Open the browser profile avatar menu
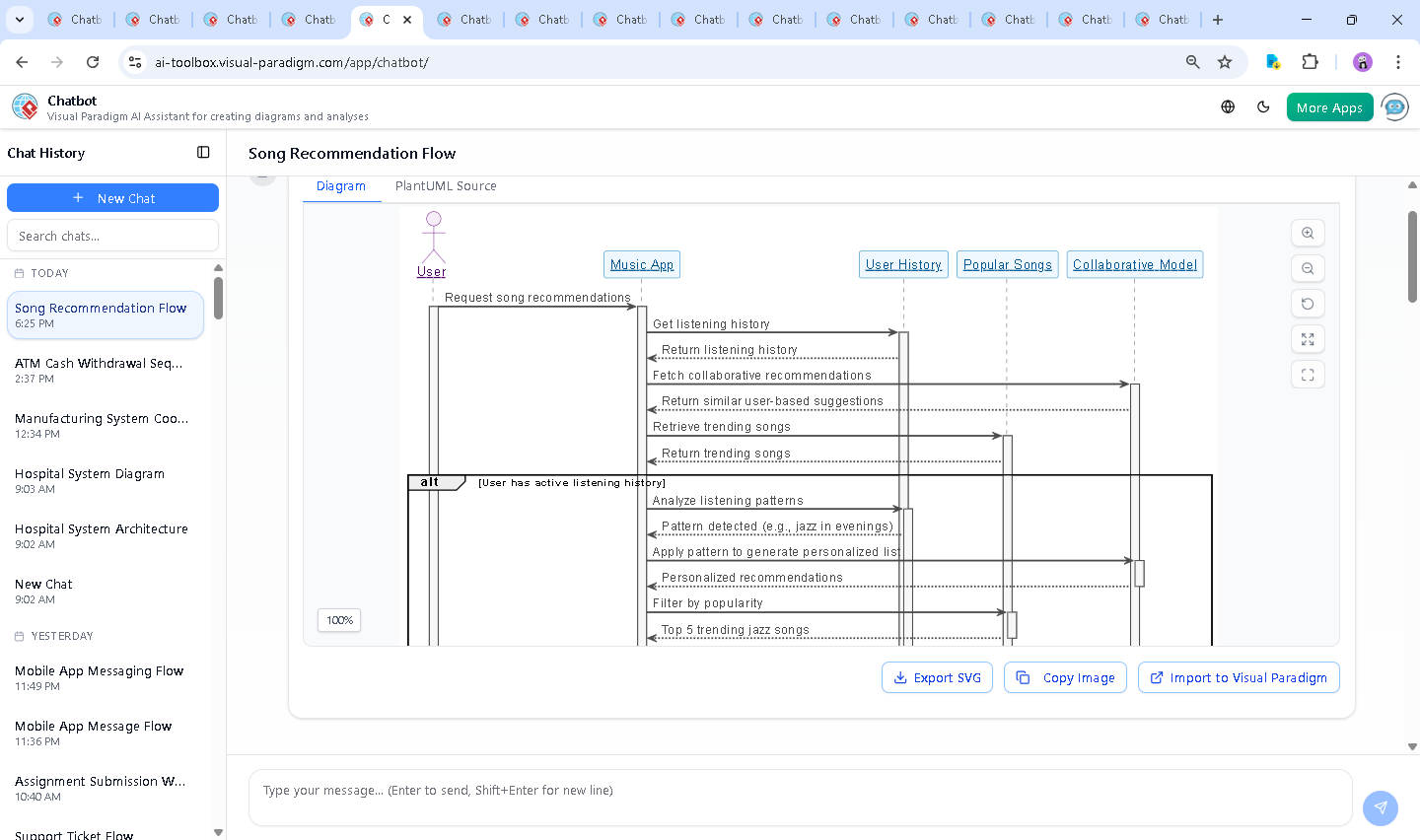The height and width of the screenshot is (840, 1420). coord(1362,61)
